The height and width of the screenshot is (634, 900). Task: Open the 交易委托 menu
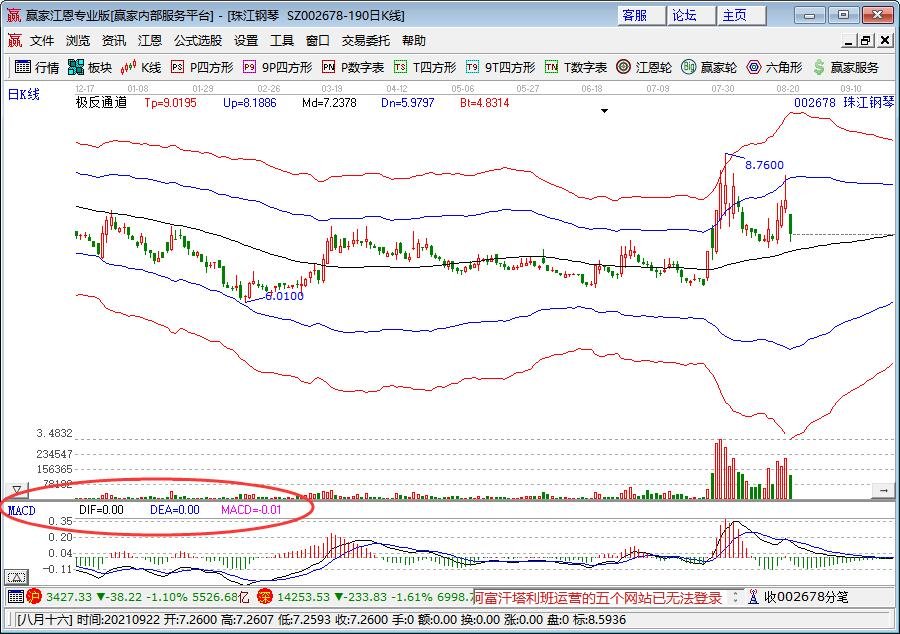point(366,41)
